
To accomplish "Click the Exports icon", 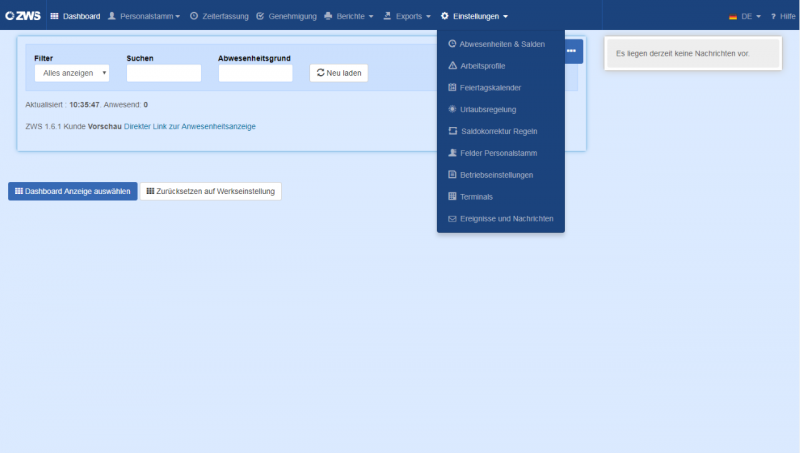I will pos(387,16).
